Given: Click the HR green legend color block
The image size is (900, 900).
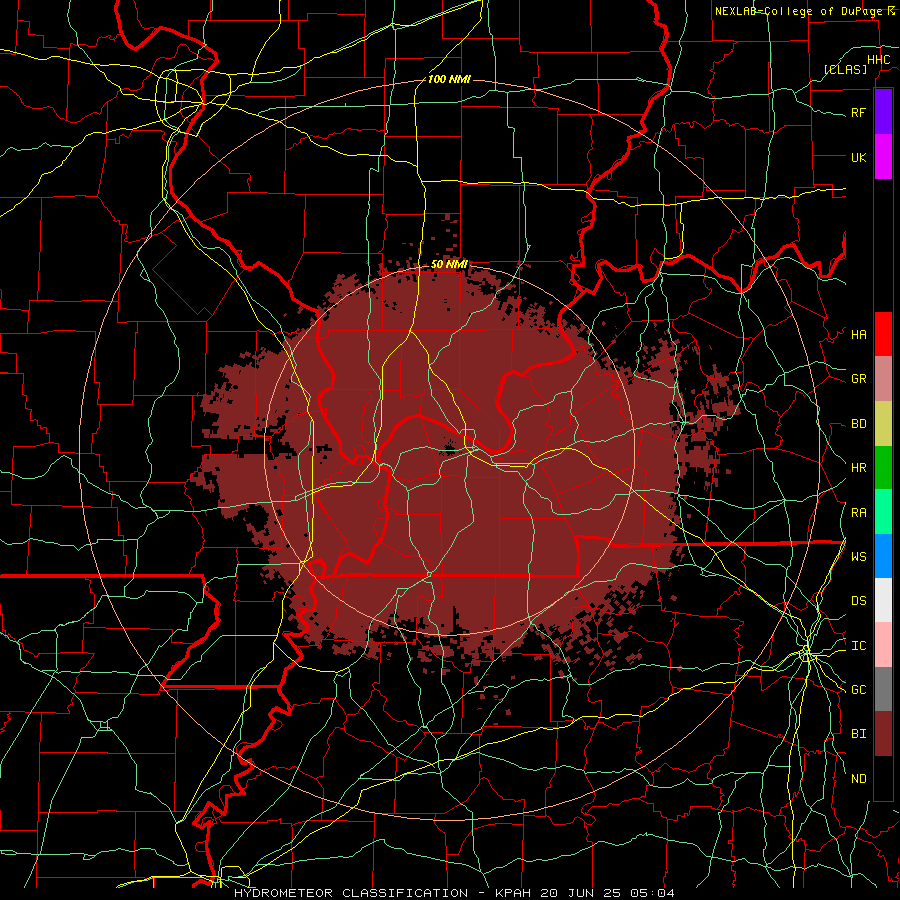Looking at the screenshot, I should 883,468.
